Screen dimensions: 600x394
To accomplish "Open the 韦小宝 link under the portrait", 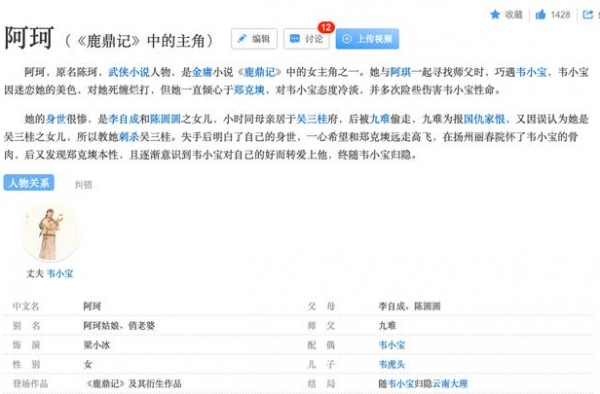I will point(60,274).
